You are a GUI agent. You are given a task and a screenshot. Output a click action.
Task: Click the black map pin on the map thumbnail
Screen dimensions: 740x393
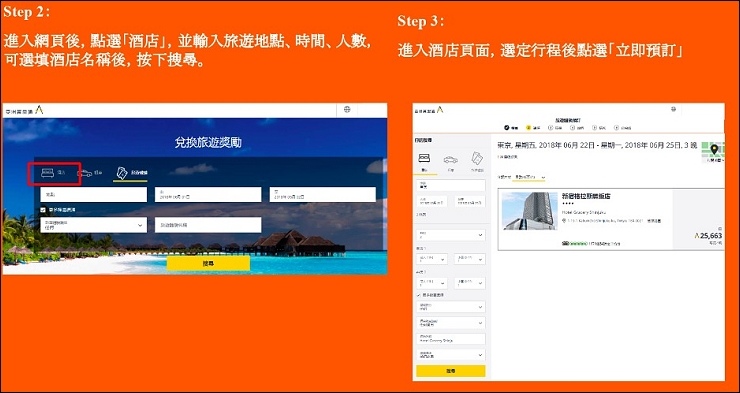tap(714, 150)
